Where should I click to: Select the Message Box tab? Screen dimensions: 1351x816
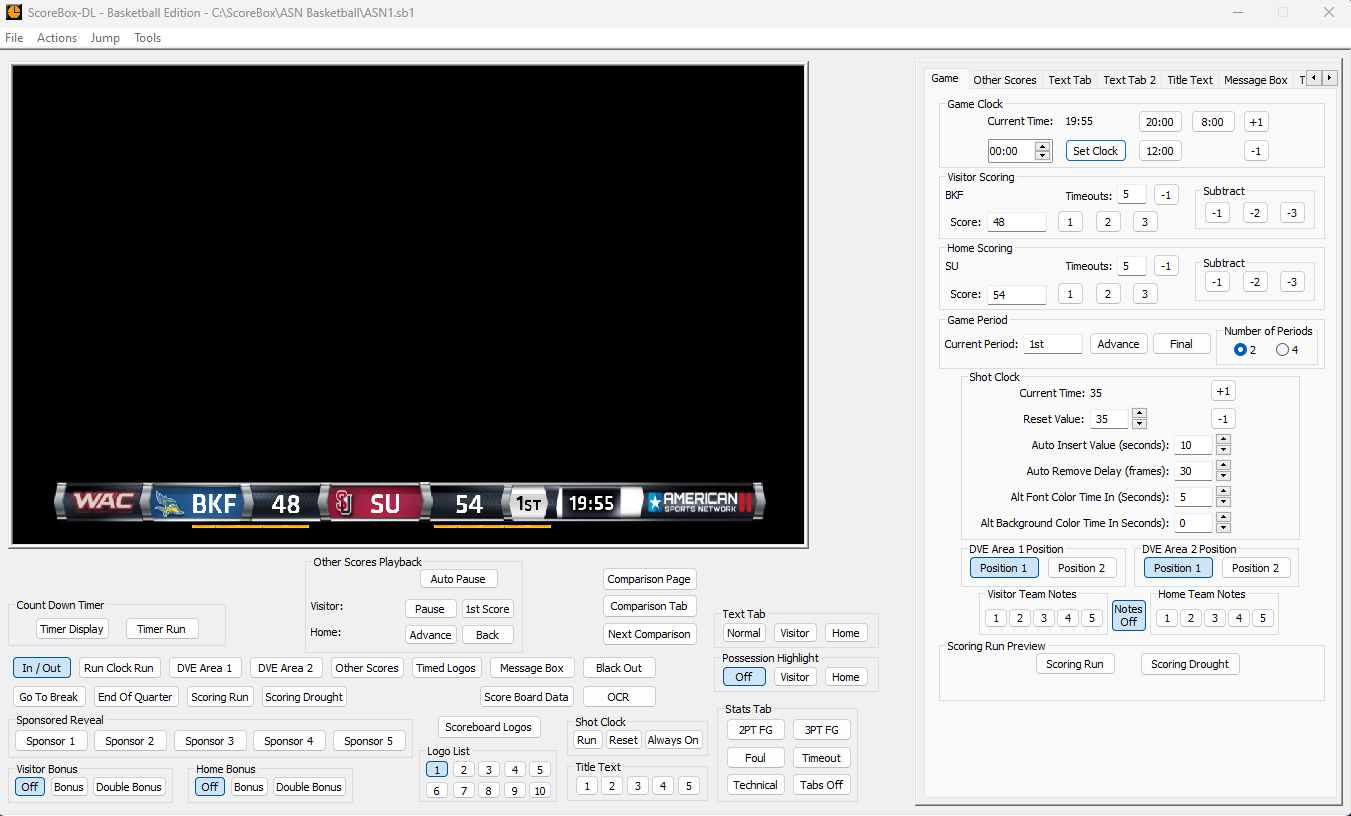click(x=1256, y=80)
